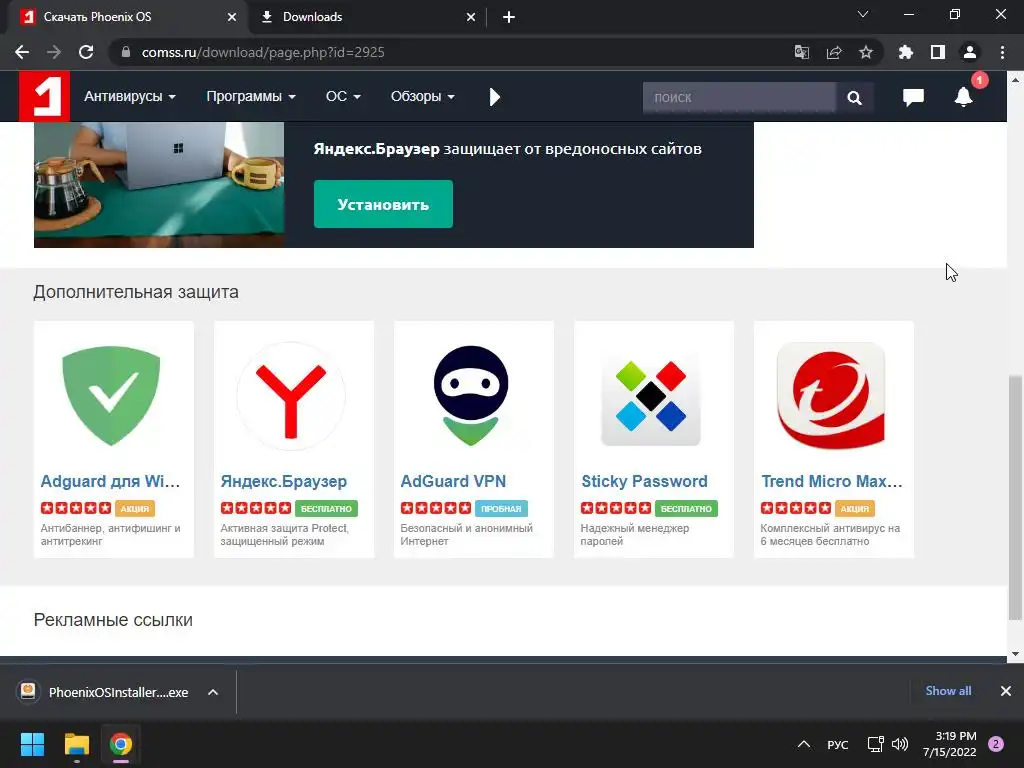This screenshot has width=1024, height=768.
Task: Open the Chrome three-dot menu
Action: point(1002,52)
